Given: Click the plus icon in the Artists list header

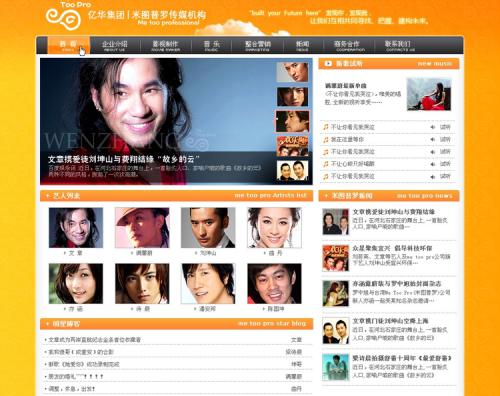Looking at the screenshot, I should click(x=48, y=196).
